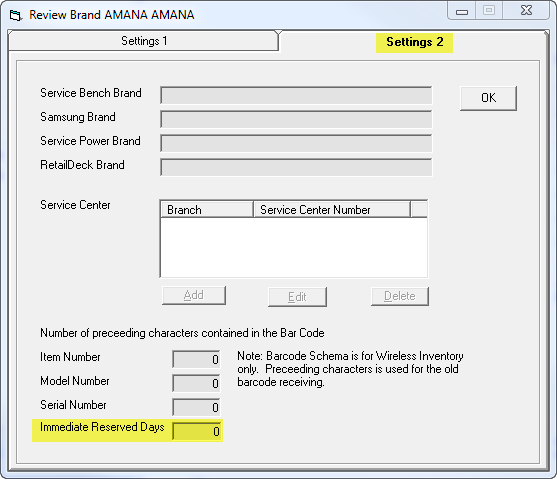Click the window icon in title bar

click(16, 15)
